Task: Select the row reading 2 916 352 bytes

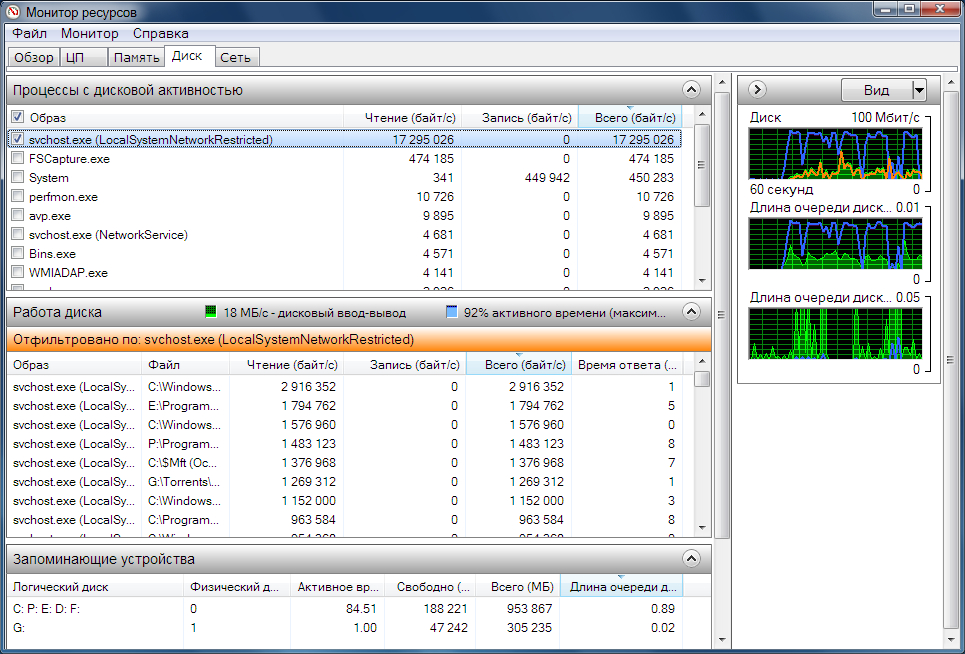Action: point(346,387)
